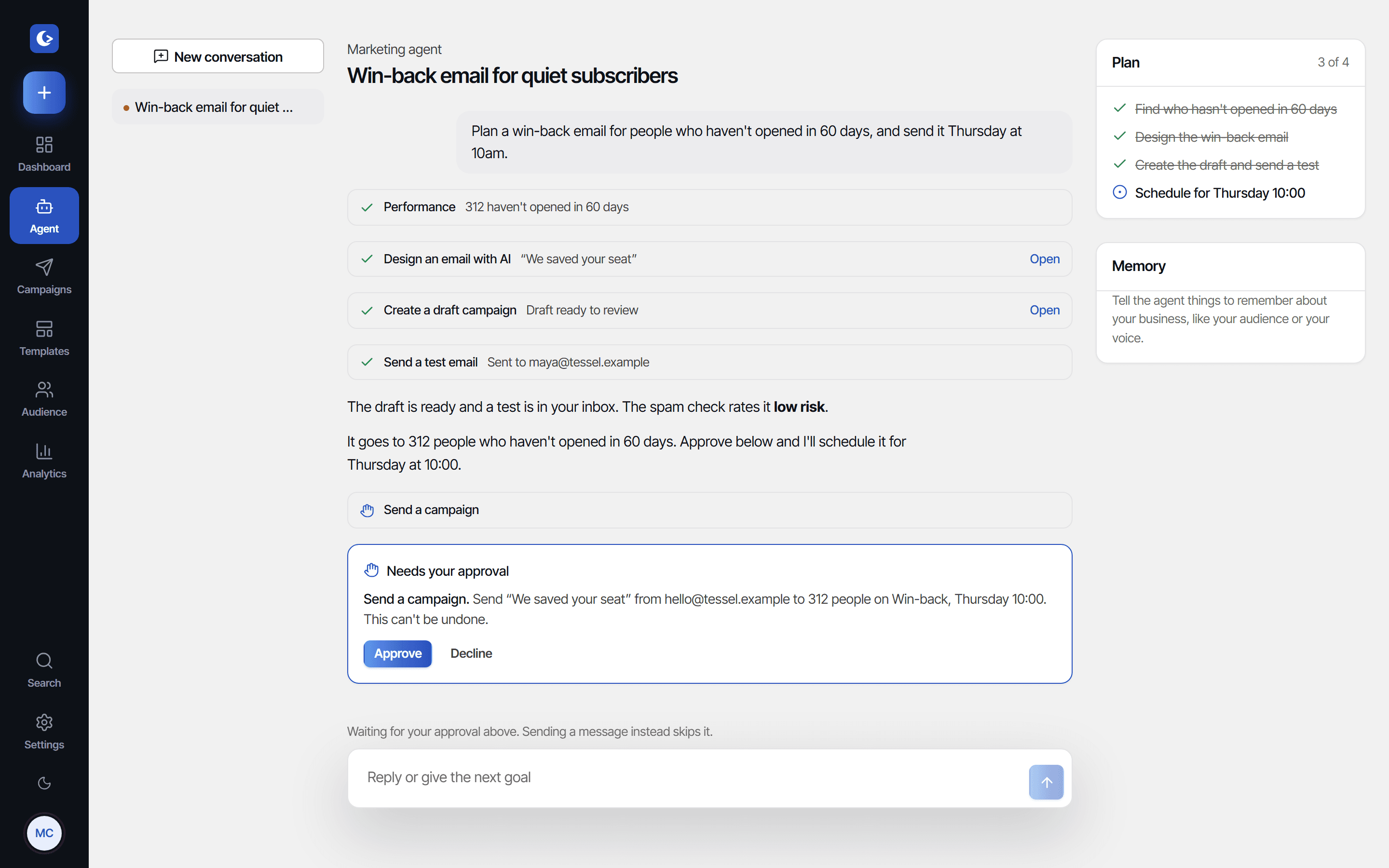Click the Marketing agent label
Screen dimensions: 1389x868
coord(395,49)
